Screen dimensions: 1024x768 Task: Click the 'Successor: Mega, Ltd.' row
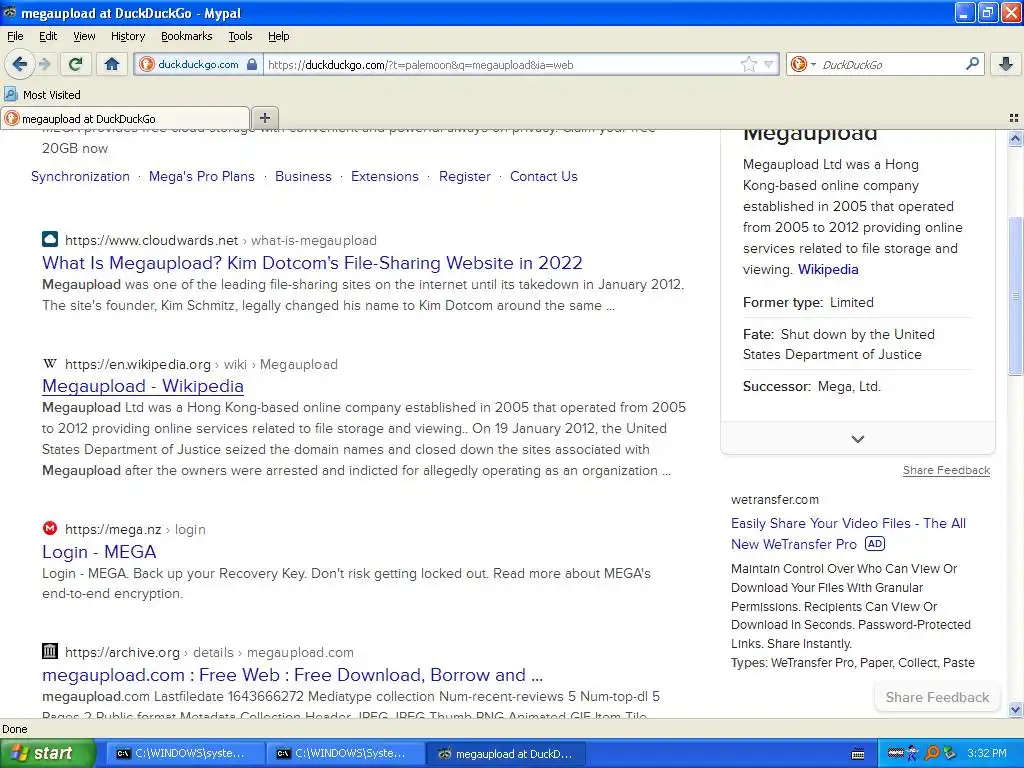click(812, 387)
